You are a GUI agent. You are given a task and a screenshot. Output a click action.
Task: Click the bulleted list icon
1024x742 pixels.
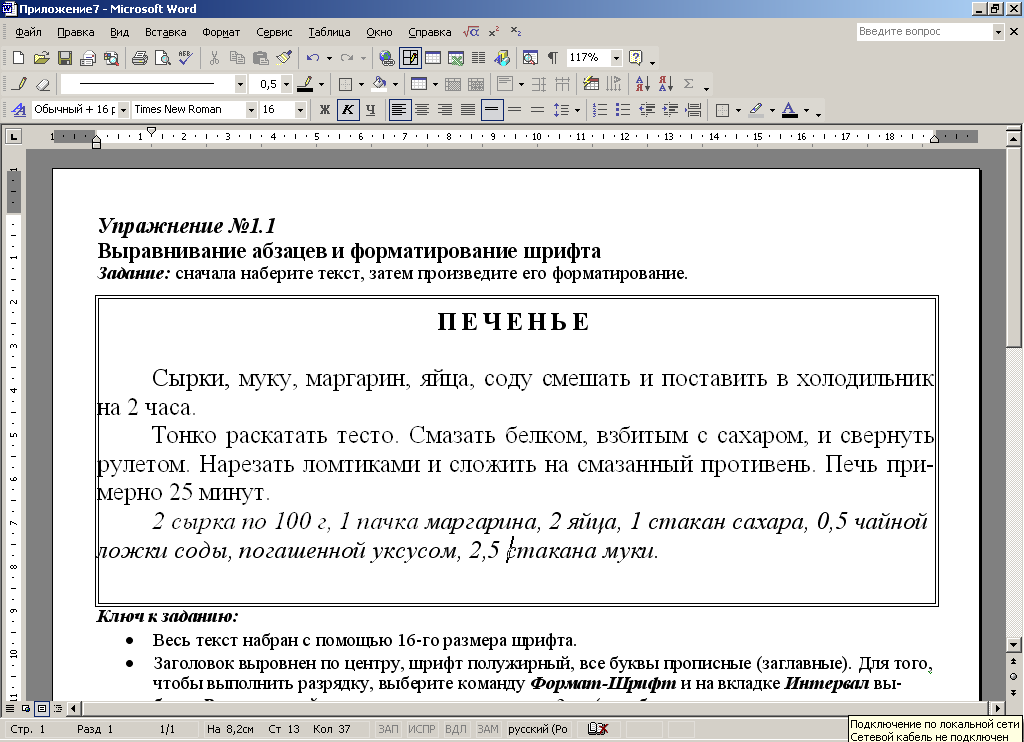tap(623, 110)
